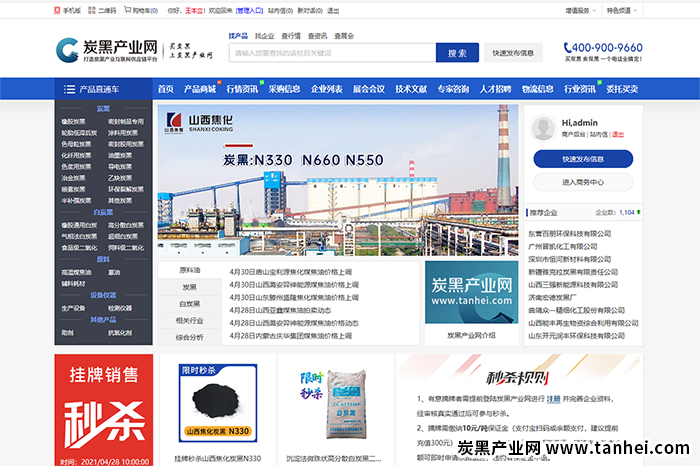Click the red 退出 link under Hi,admin
The height and width of the screenshot is (466, 700).
[x=617, y=134]
